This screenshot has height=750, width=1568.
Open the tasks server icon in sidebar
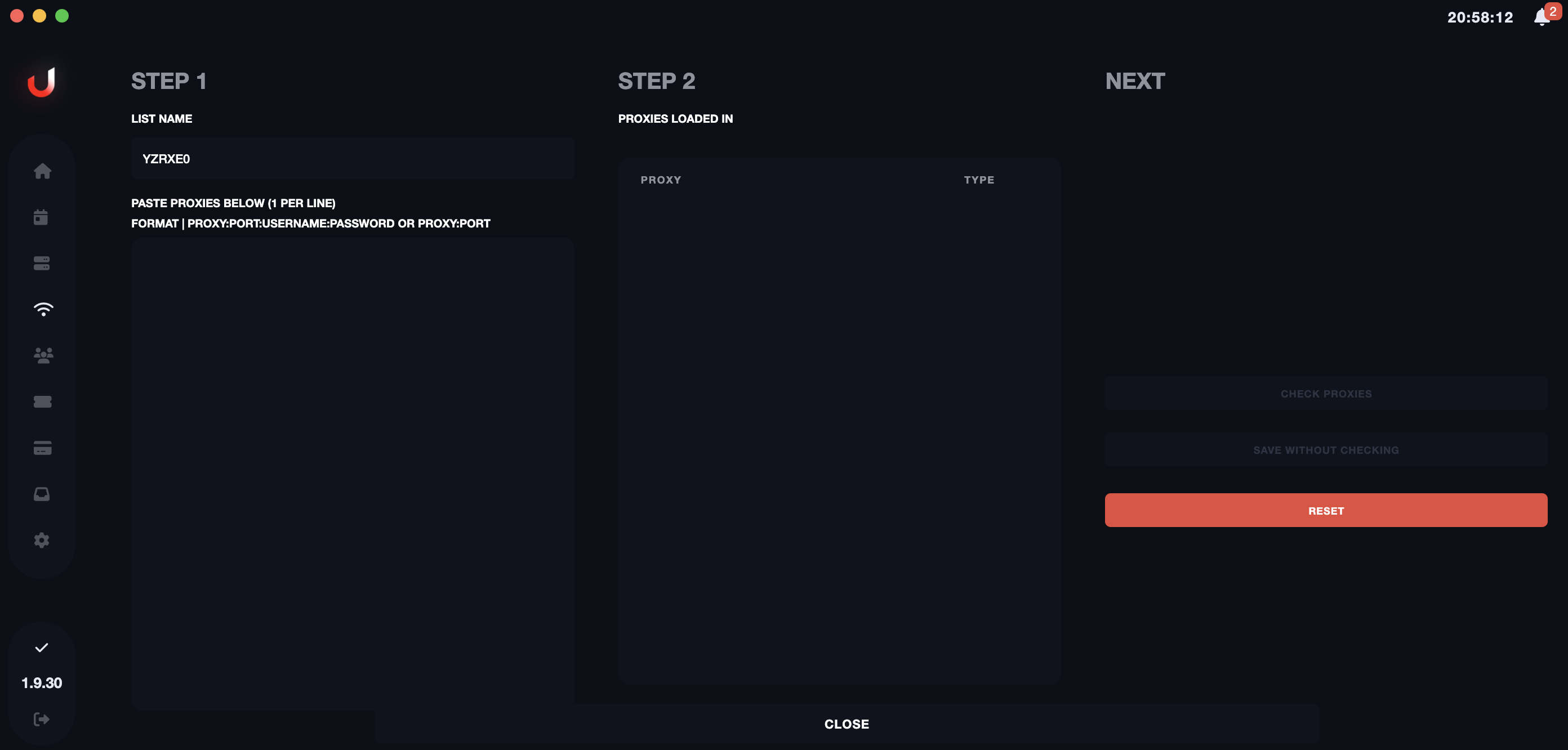[41, 263]
